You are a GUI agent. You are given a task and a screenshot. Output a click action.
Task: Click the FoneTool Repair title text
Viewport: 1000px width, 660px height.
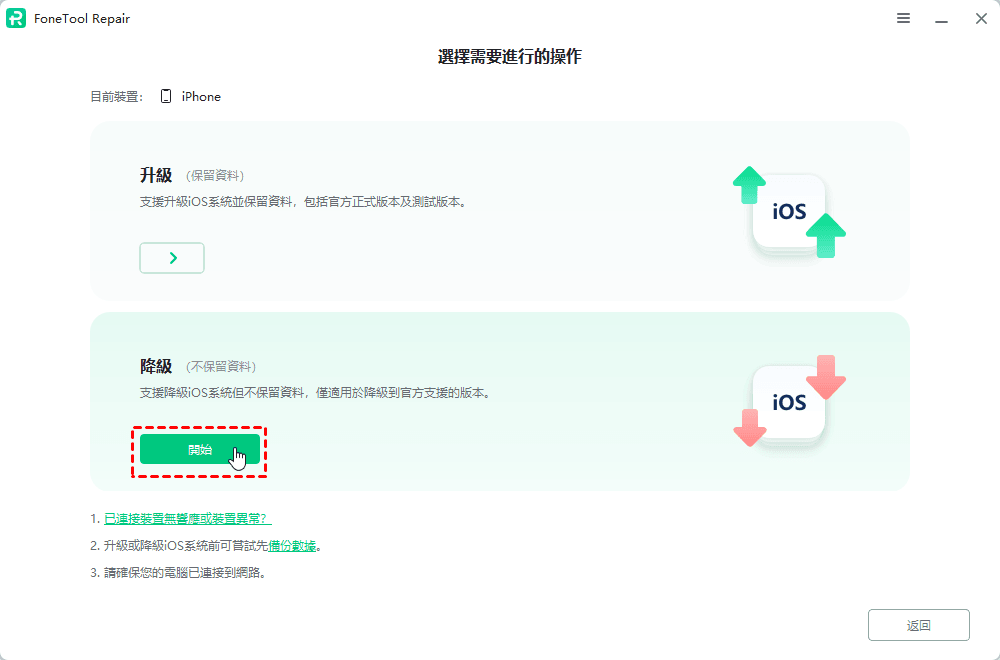pos(83,19)
